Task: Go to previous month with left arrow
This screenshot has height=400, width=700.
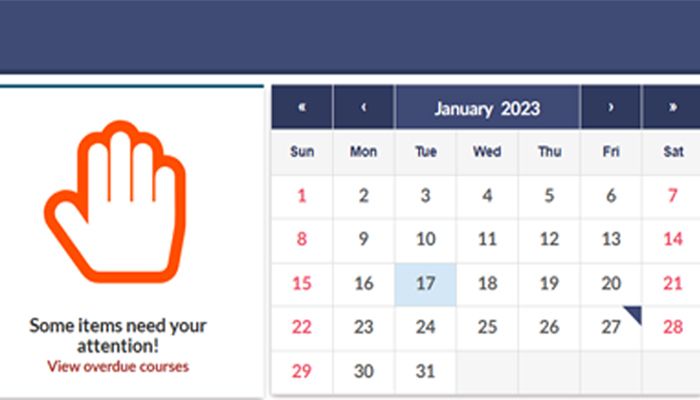Action: tap(363, 108)
